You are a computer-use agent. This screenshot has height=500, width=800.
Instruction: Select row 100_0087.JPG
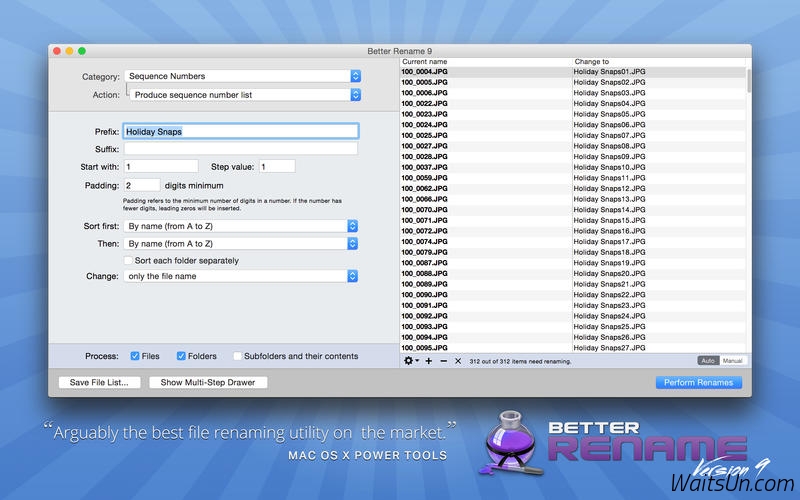point(572,263)
